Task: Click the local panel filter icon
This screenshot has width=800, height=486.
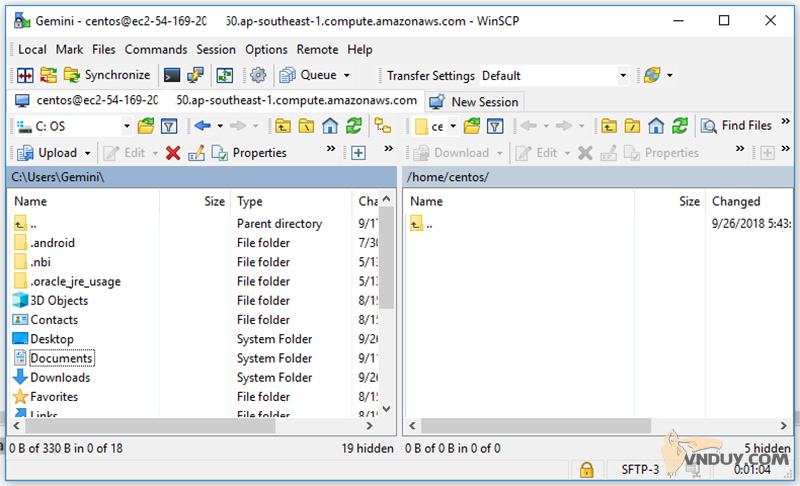Action: [x=170, y=126]
